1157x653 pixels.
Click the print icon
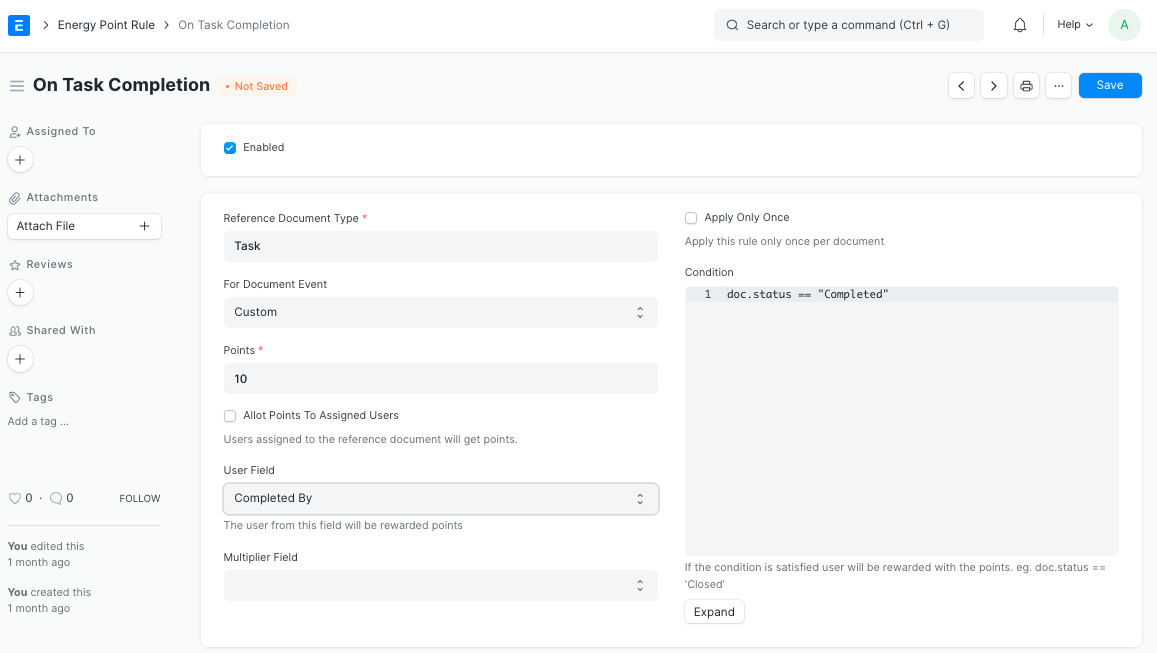[1026, 86]
